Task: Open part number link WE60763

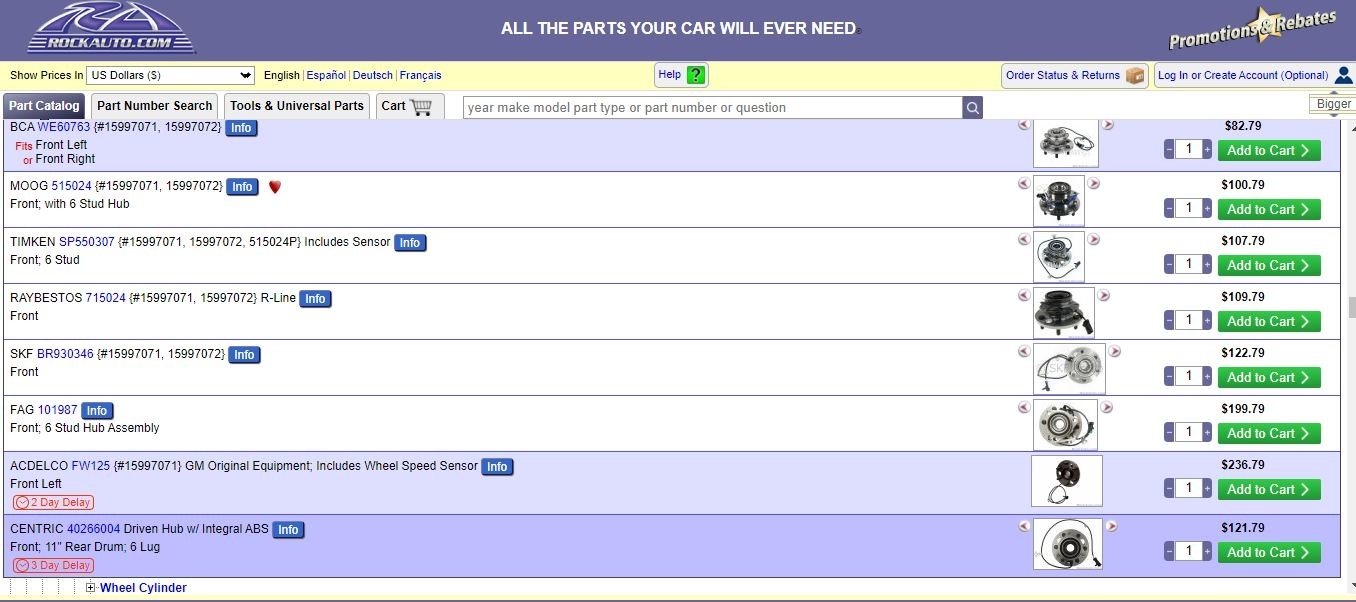Action: pyautogui.click(x=64, y=127)
